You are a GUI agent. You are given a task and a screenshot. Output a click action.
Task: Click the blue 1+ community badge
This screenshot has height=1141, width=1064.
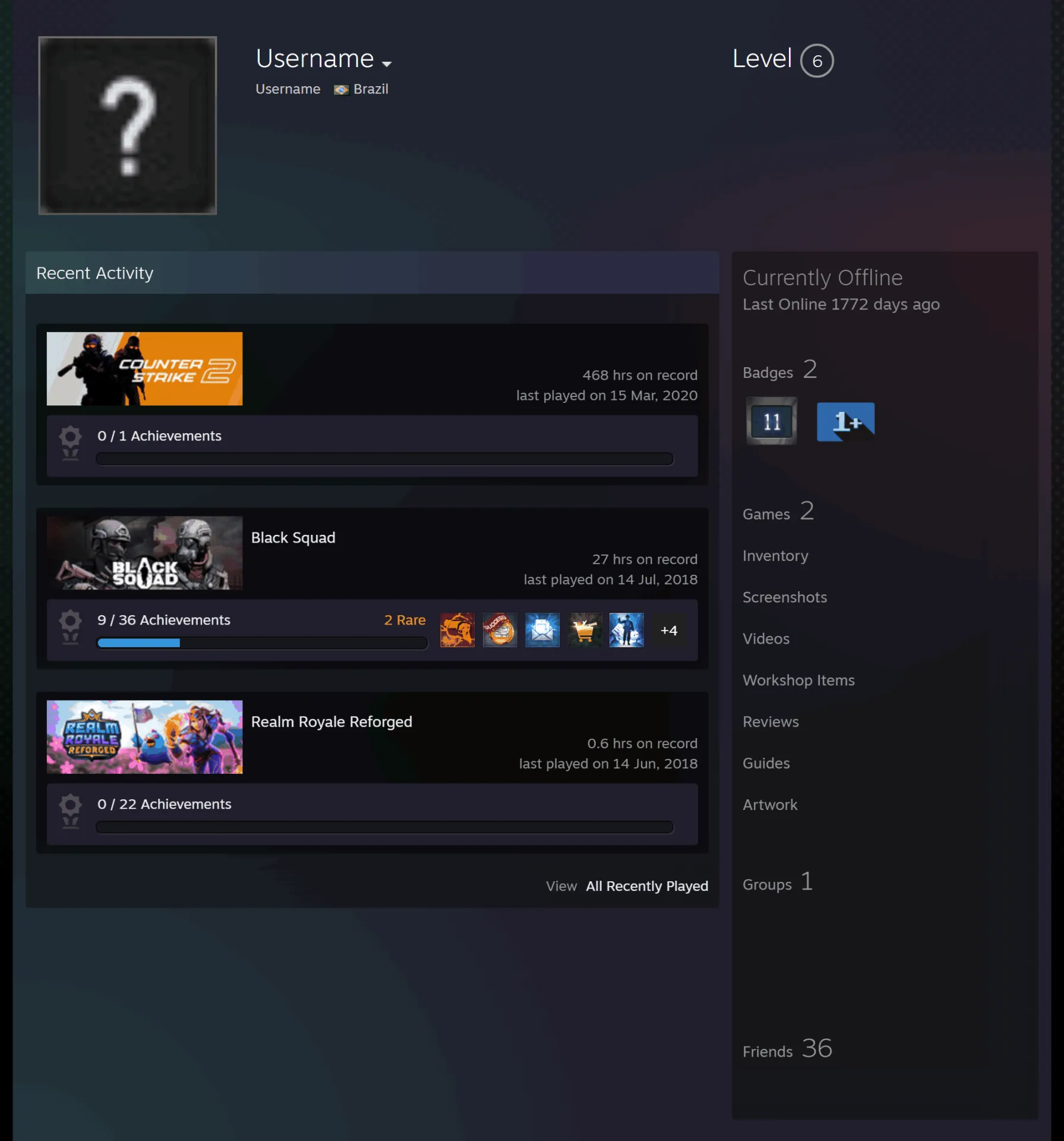(845, 421)
